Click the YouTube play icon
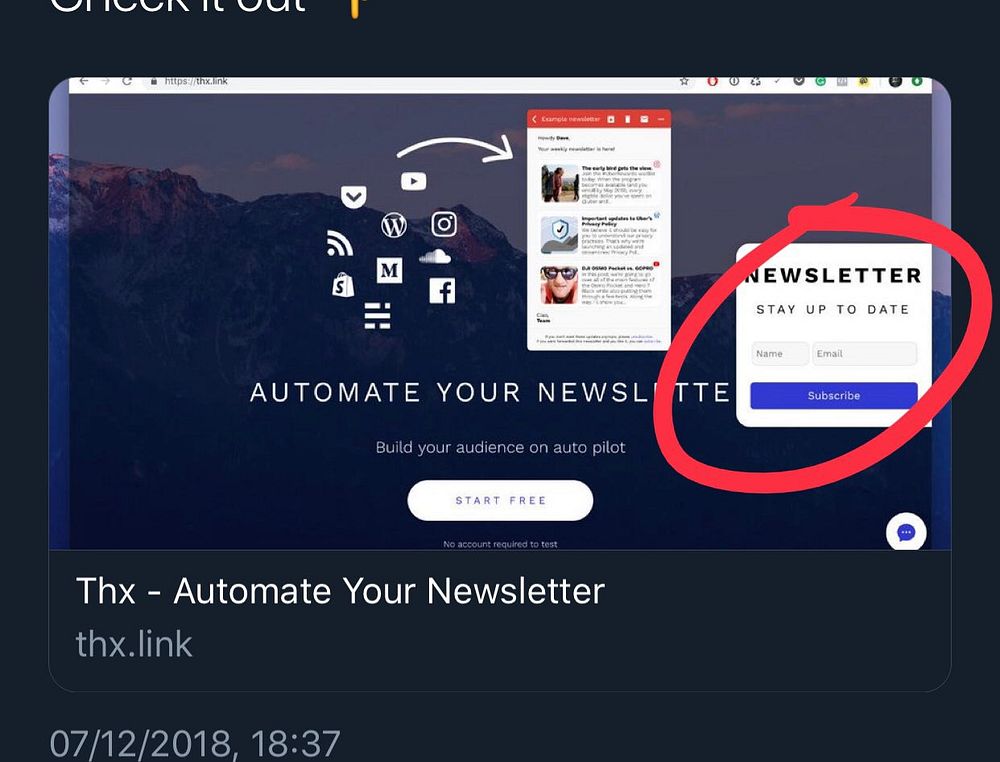This screenshot has width=1000, height=762. (413, 181)
